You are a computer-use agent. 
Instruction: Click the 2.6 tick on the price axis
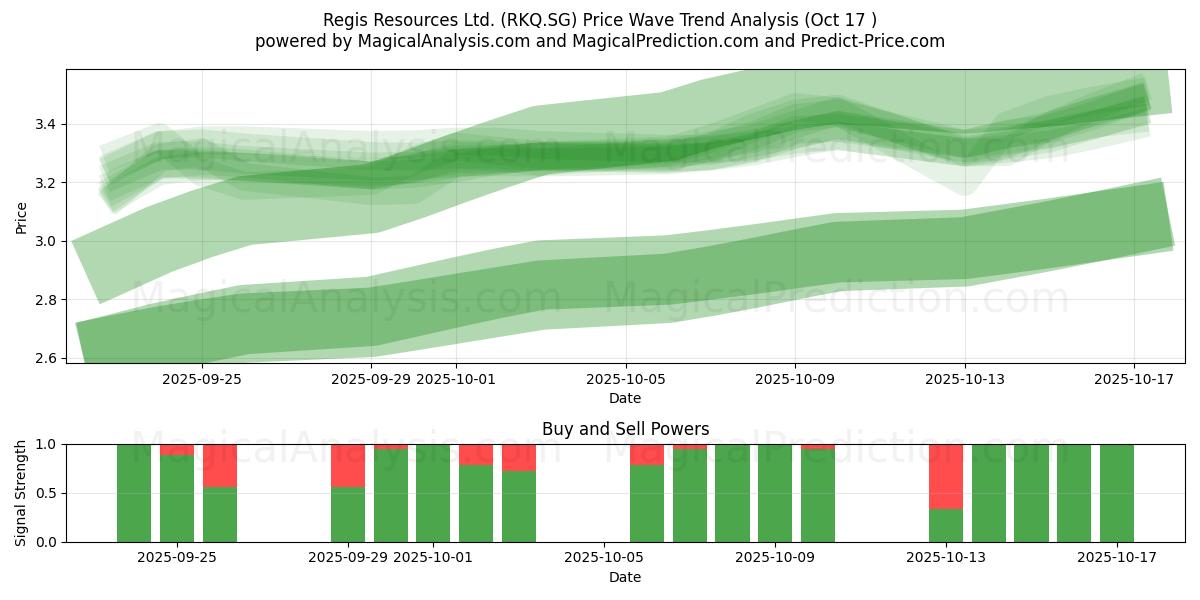44,358
